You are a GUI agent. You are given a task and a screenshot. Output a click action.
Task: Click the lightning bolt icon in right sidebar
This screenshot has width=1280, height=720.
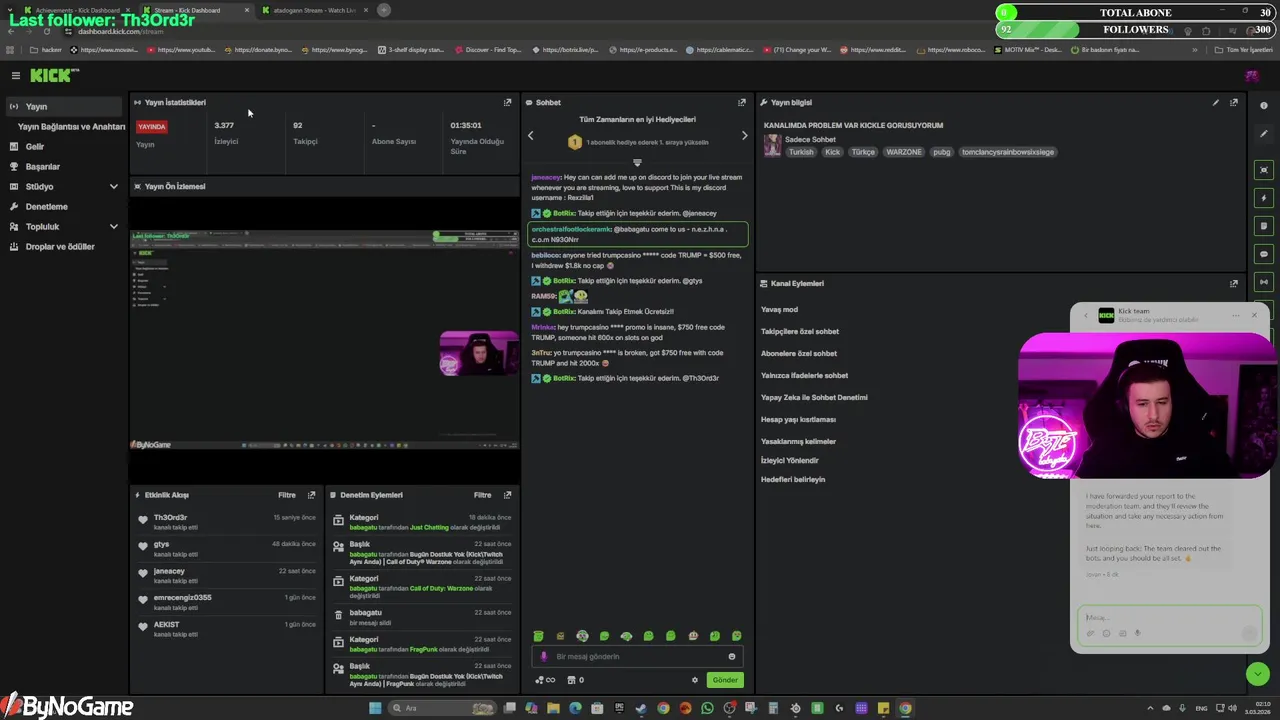pyautogui.click(x=1264, y=198)
